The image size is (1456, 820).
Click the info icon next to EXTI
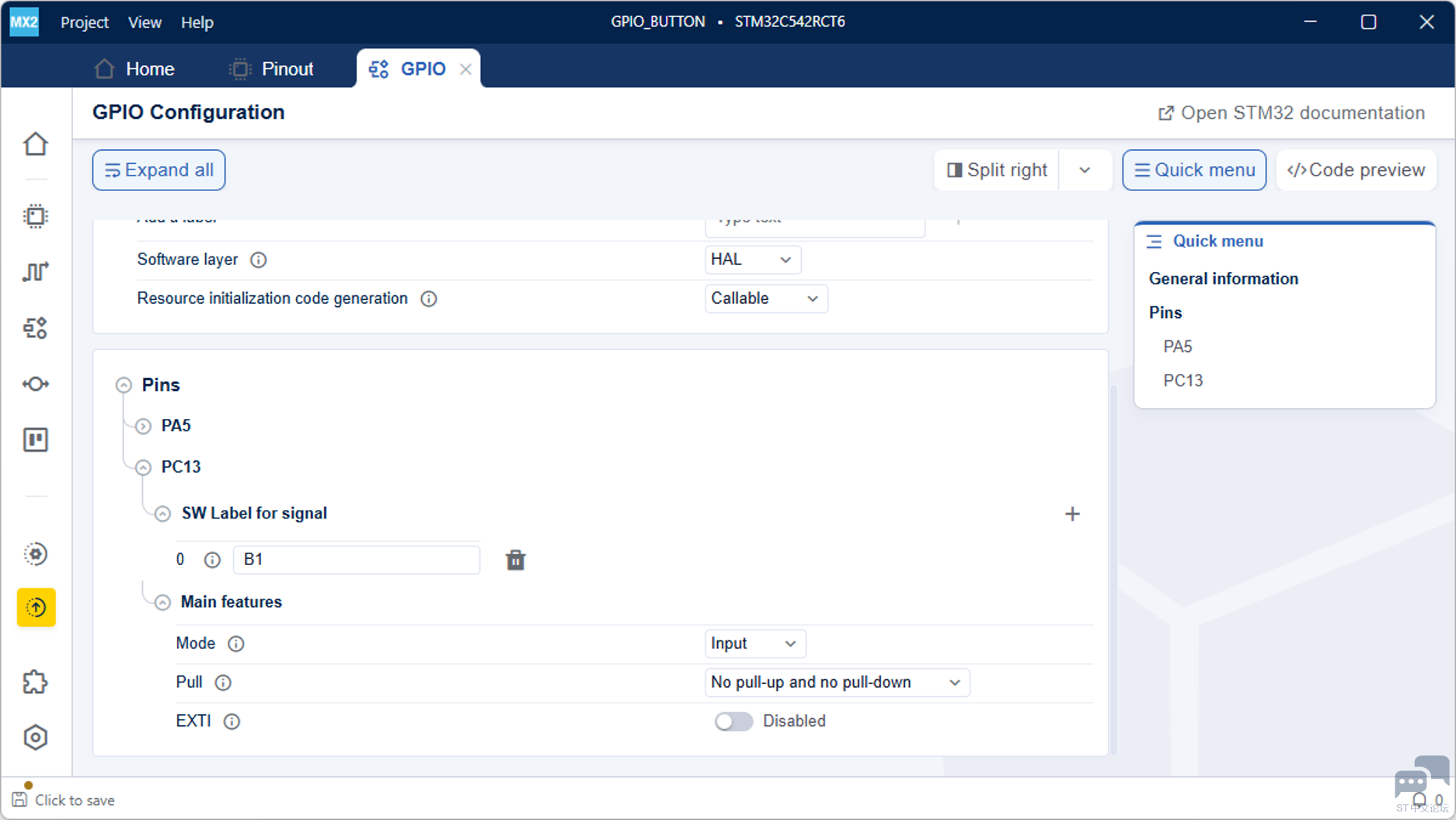pos(232,721)
